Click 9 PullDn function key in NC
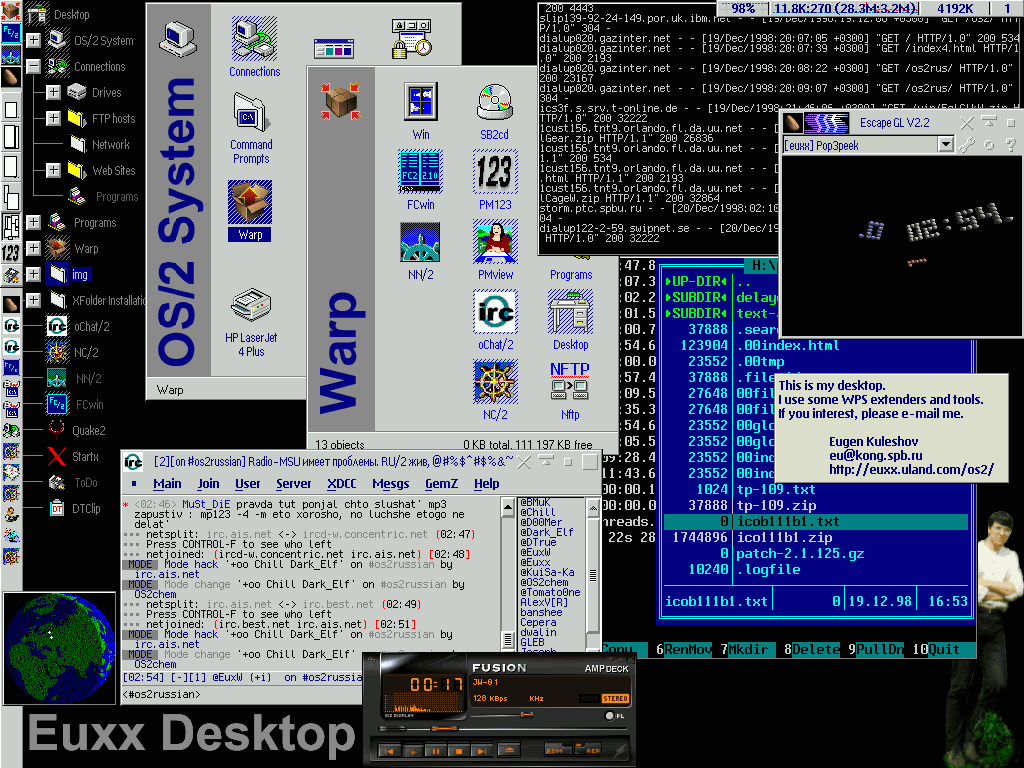The width and height of the screenshot is (1024, 768). 876,649
